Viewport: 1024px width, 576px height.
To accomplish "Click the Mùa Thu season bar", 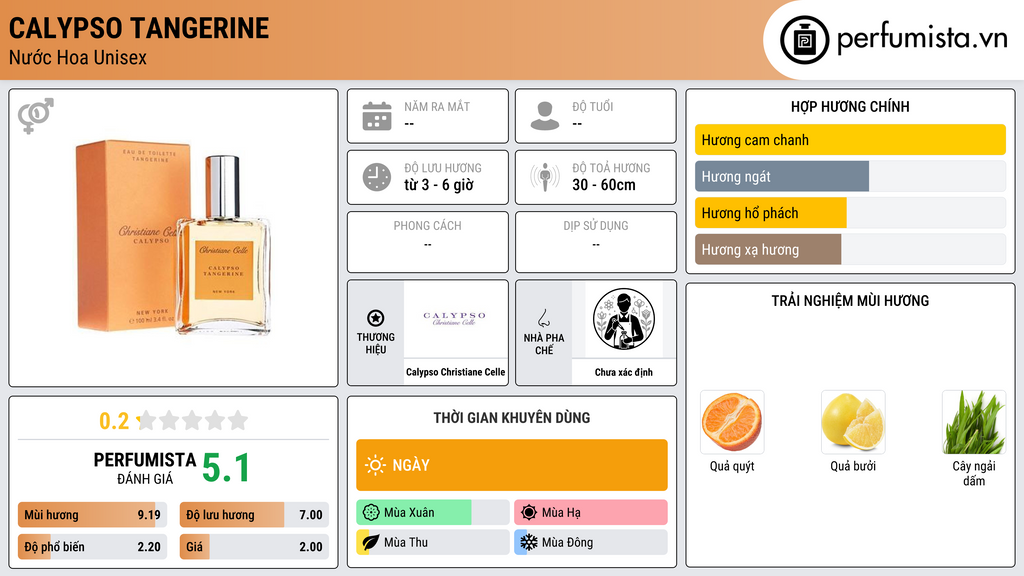I will (x=432, y=542).
